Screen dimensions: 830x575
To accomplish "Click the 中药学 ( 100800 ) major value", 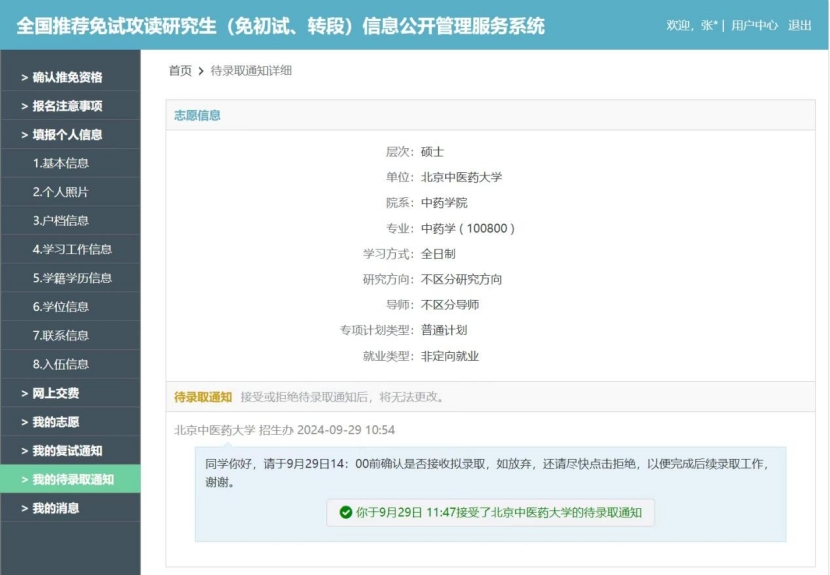I will coord(468,228).
